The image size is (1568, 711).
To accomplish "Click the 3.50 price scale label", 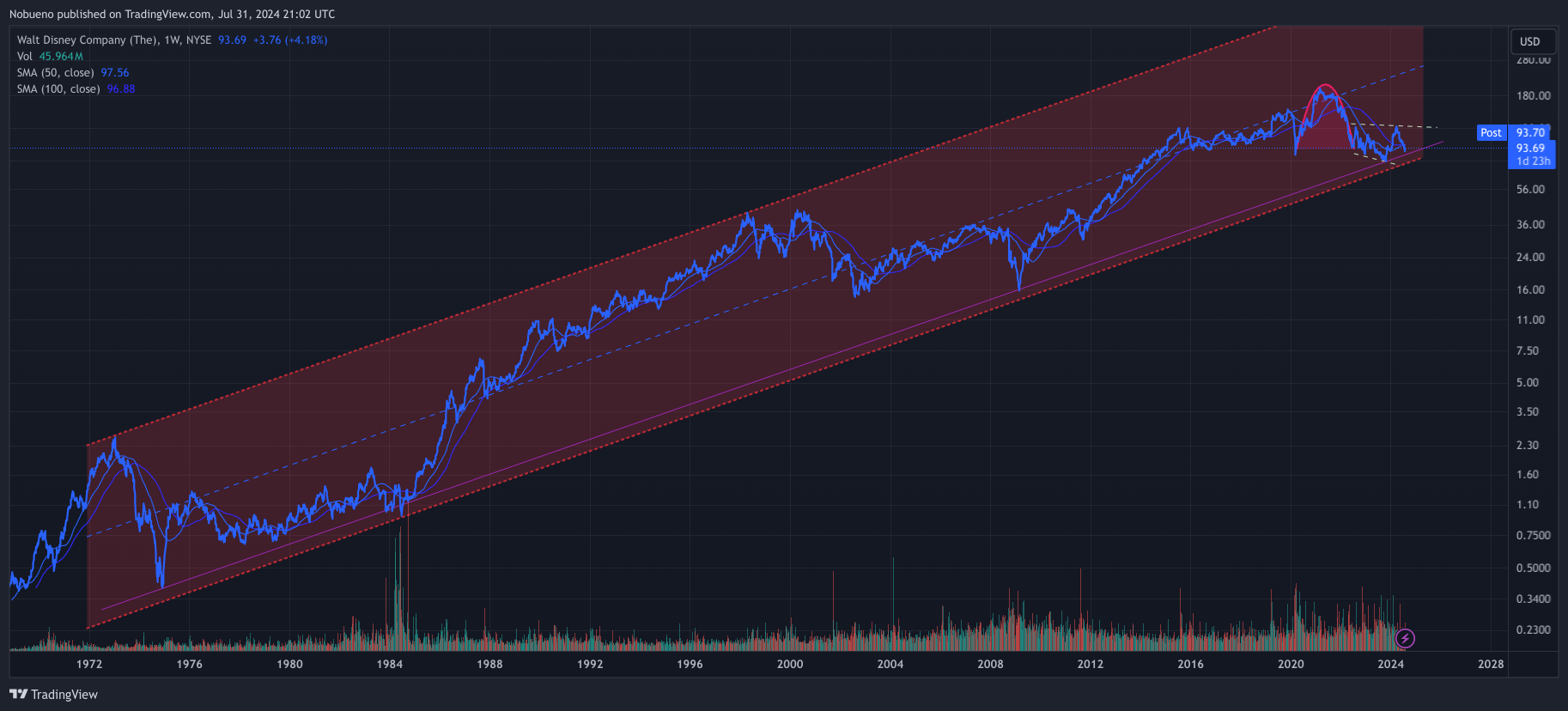I will 1528,411.
